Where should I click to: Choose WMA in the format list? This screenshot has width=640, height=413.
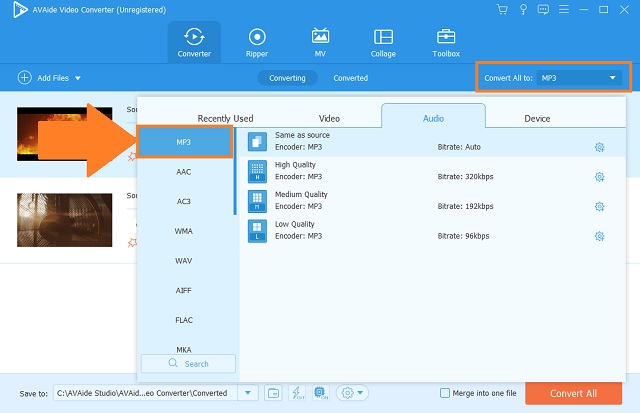tap(184, 231)
